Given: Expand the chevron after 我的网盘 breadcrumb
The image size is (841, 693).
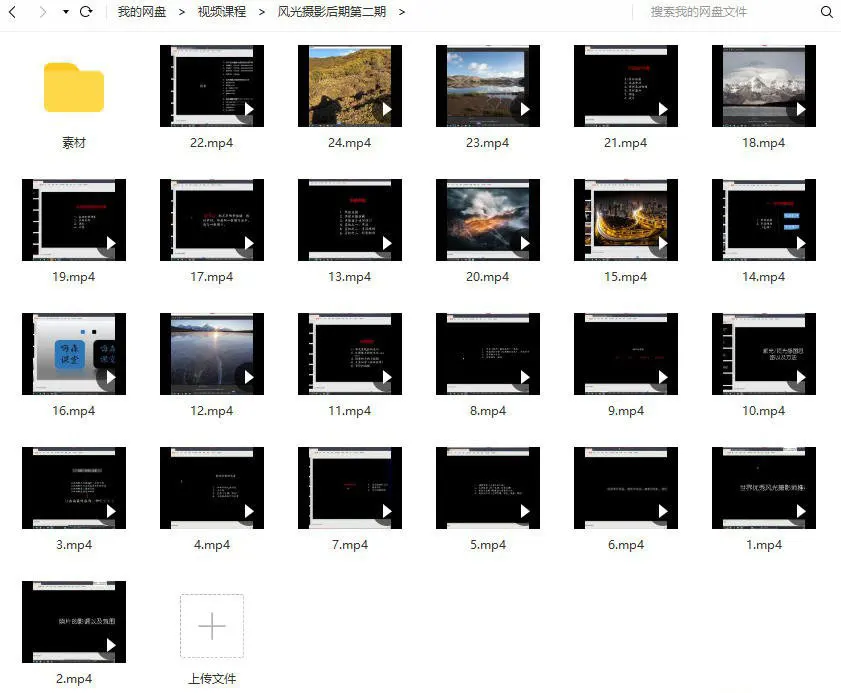Looking at the screenshot, I should [182, 12].
